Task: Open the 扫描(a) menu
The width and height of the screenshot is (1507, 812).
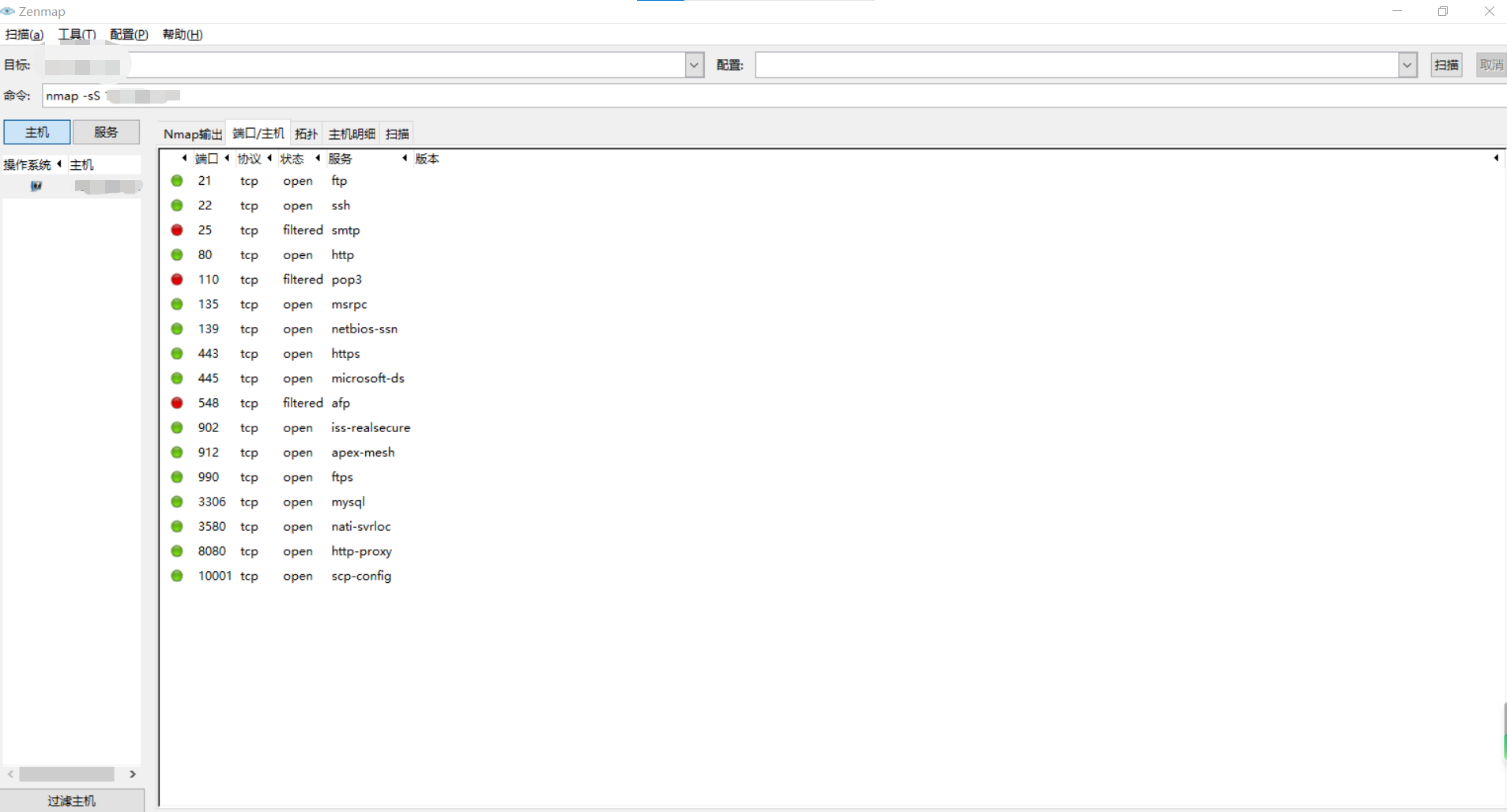Action: point(24,34)
